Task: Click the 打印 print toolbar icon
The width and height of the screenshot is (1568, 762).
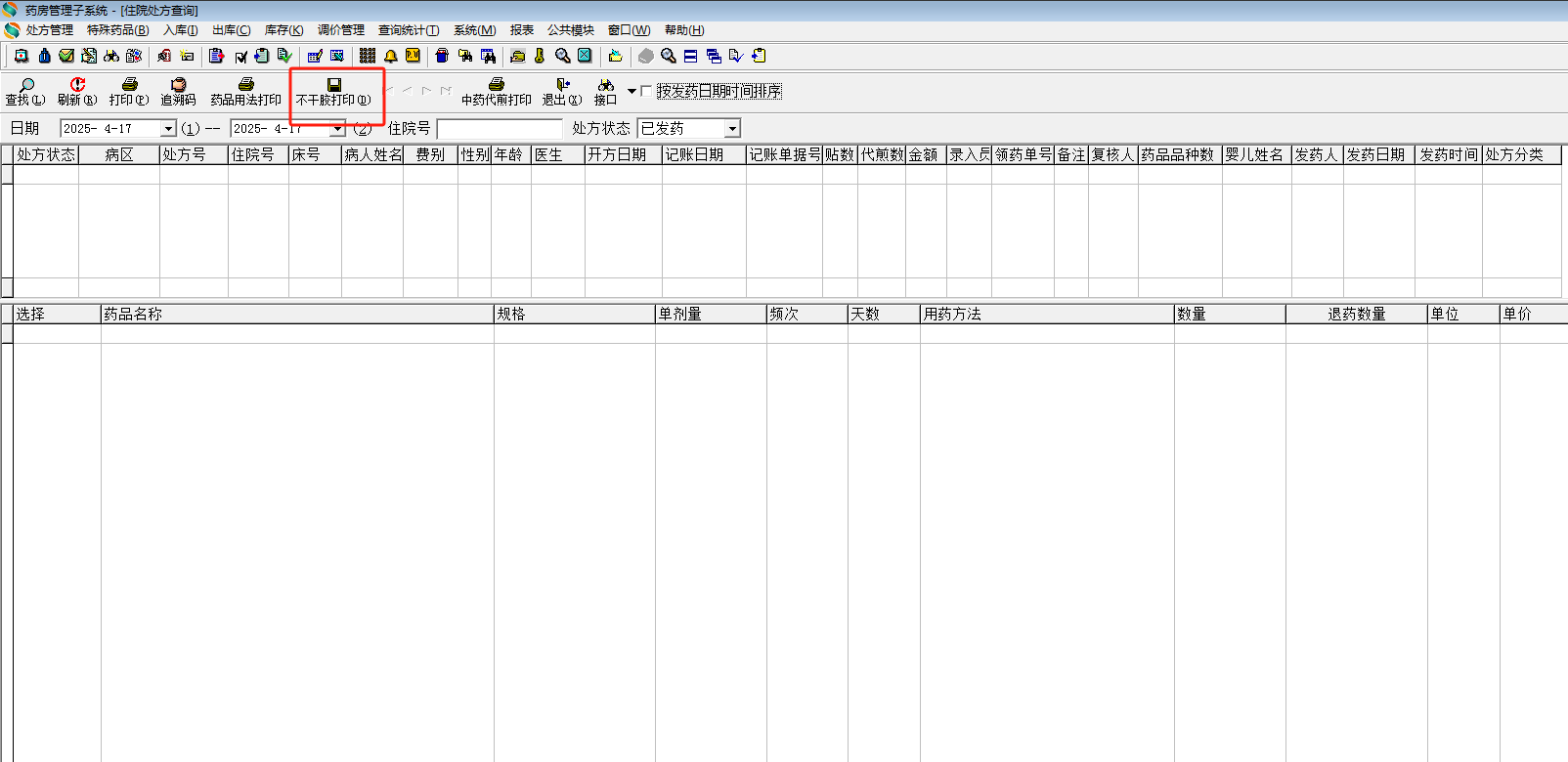Action: [129, 85]
